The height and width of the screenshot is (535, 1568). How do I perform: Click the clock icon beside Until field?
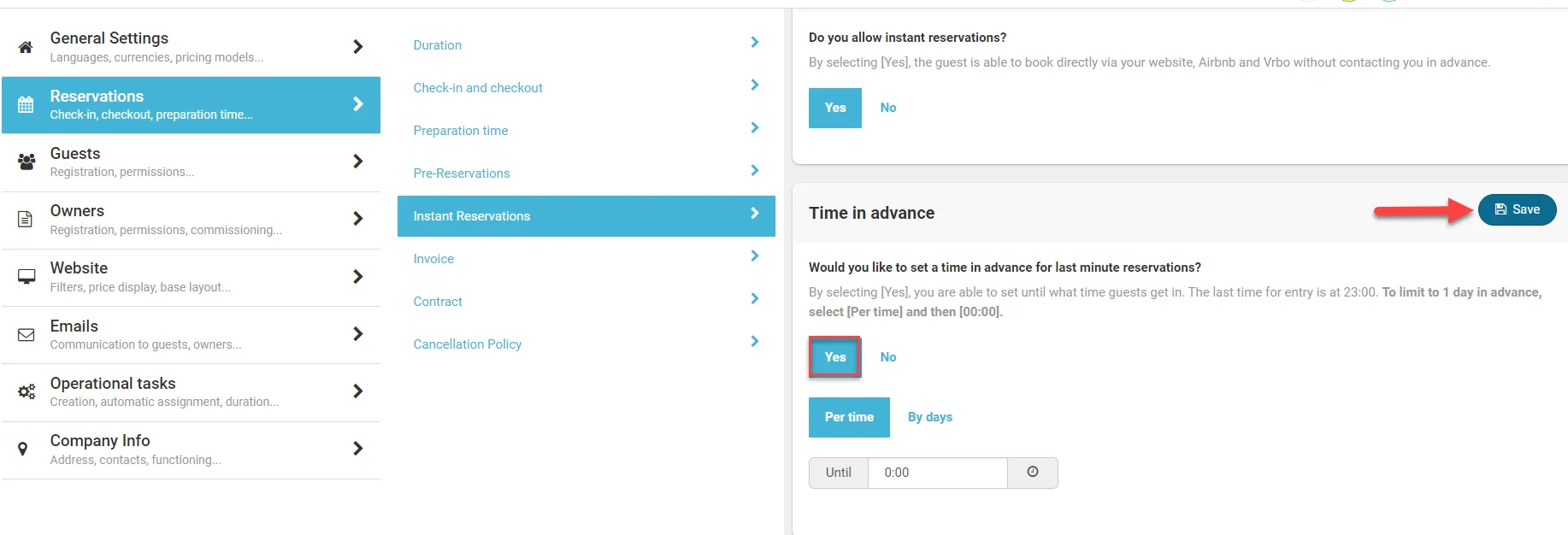(x=1032, y=472)
